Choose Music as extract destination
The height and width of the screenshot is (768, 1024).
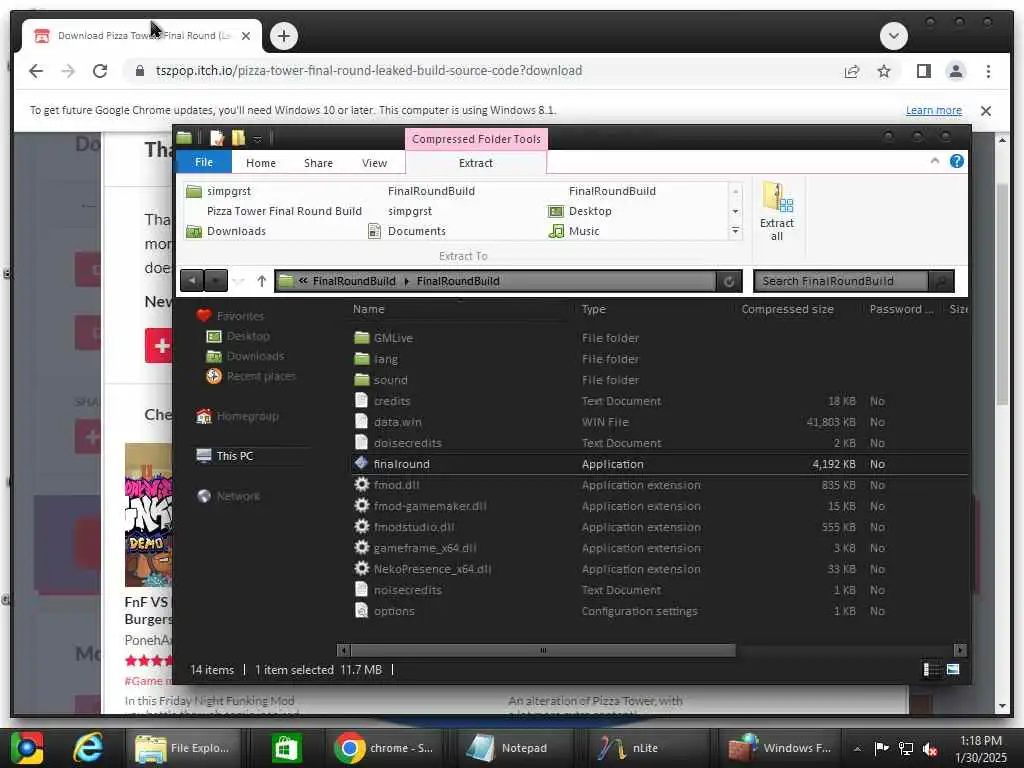574,231
